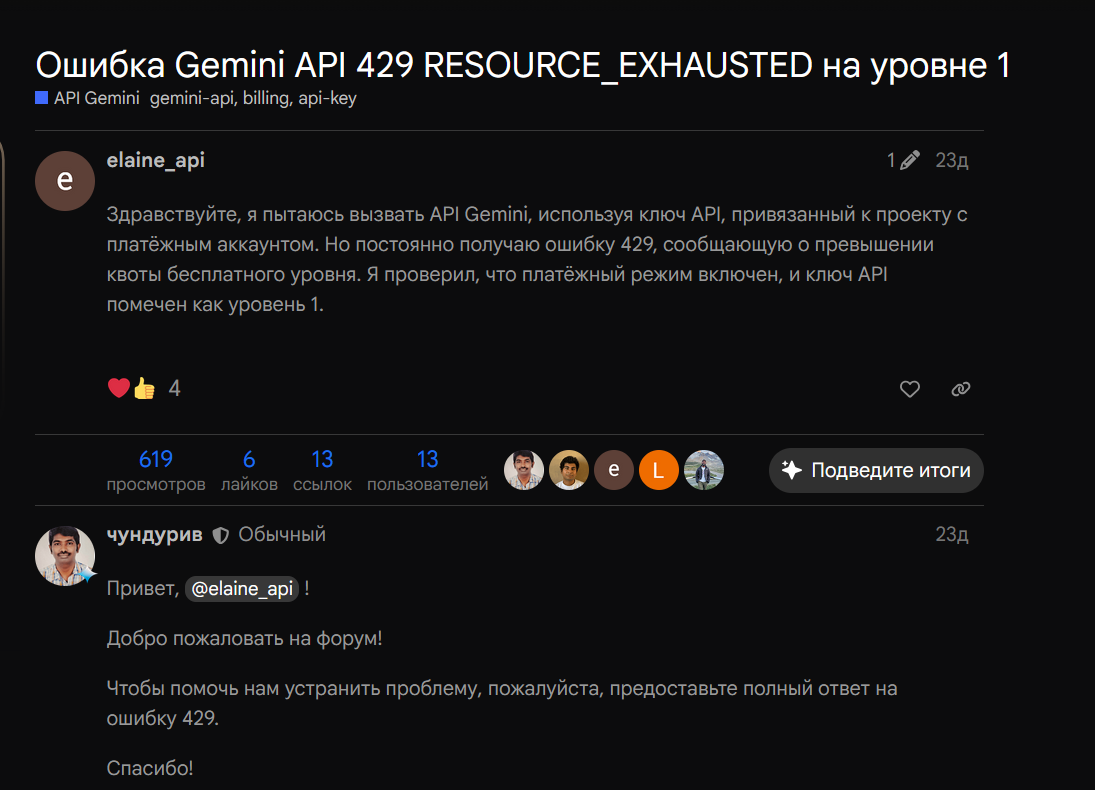Expand the 6 лайков stat

pyautogui.click(x=249, y=470)
